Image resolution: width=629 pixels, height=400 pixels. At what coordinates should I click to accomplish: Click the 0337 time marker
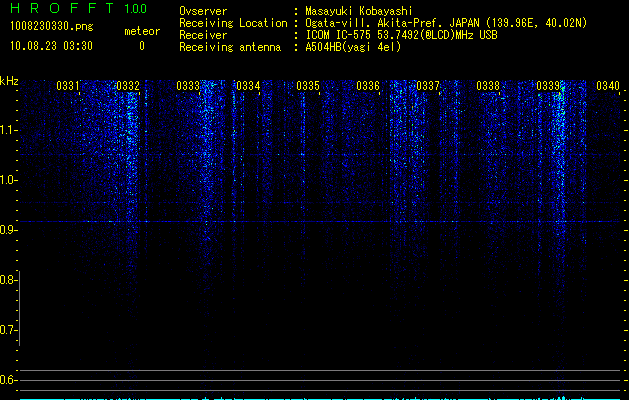coord(428,86)
